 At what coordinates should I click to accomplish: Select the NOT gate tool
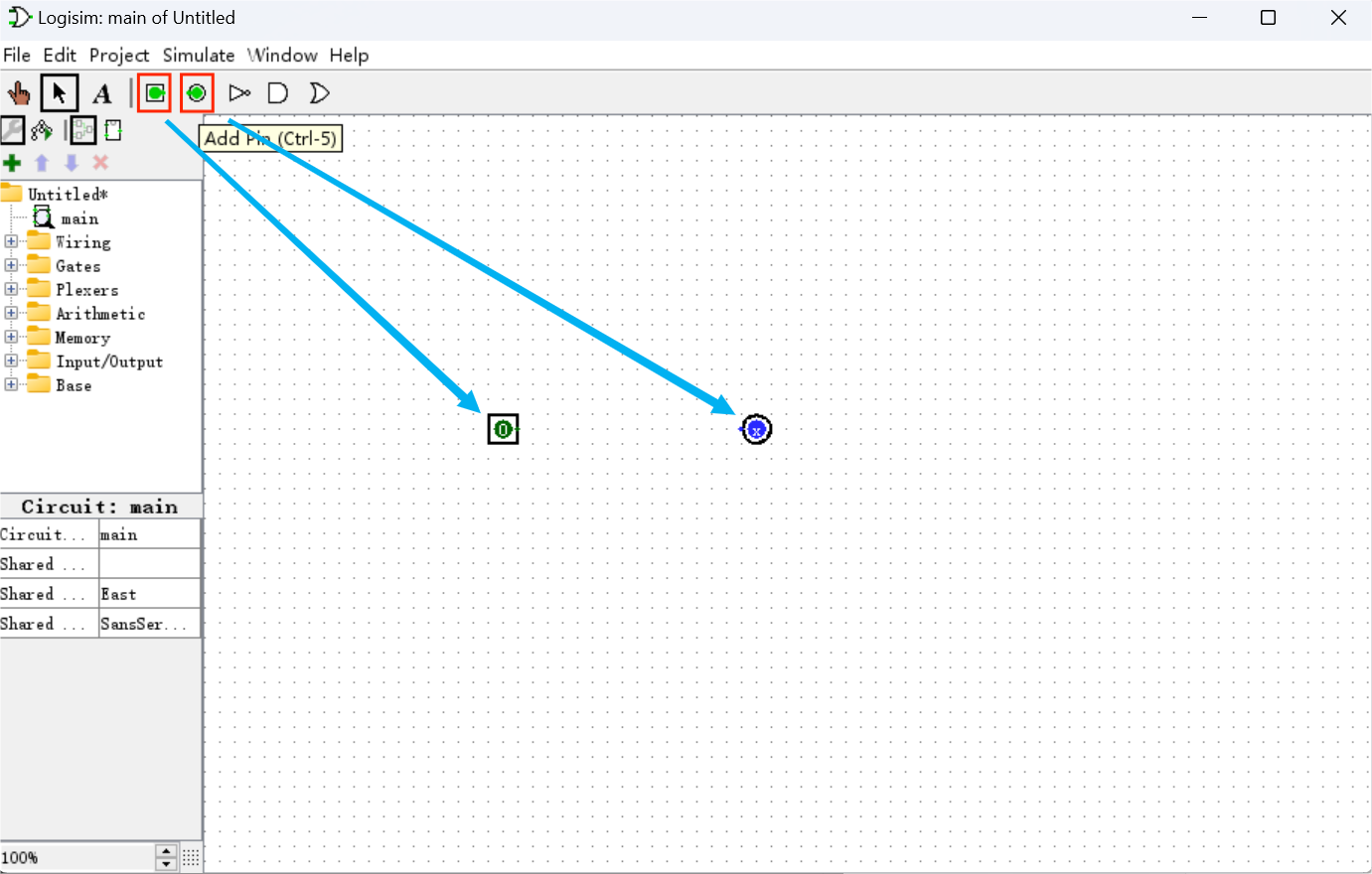coord(238,93)
